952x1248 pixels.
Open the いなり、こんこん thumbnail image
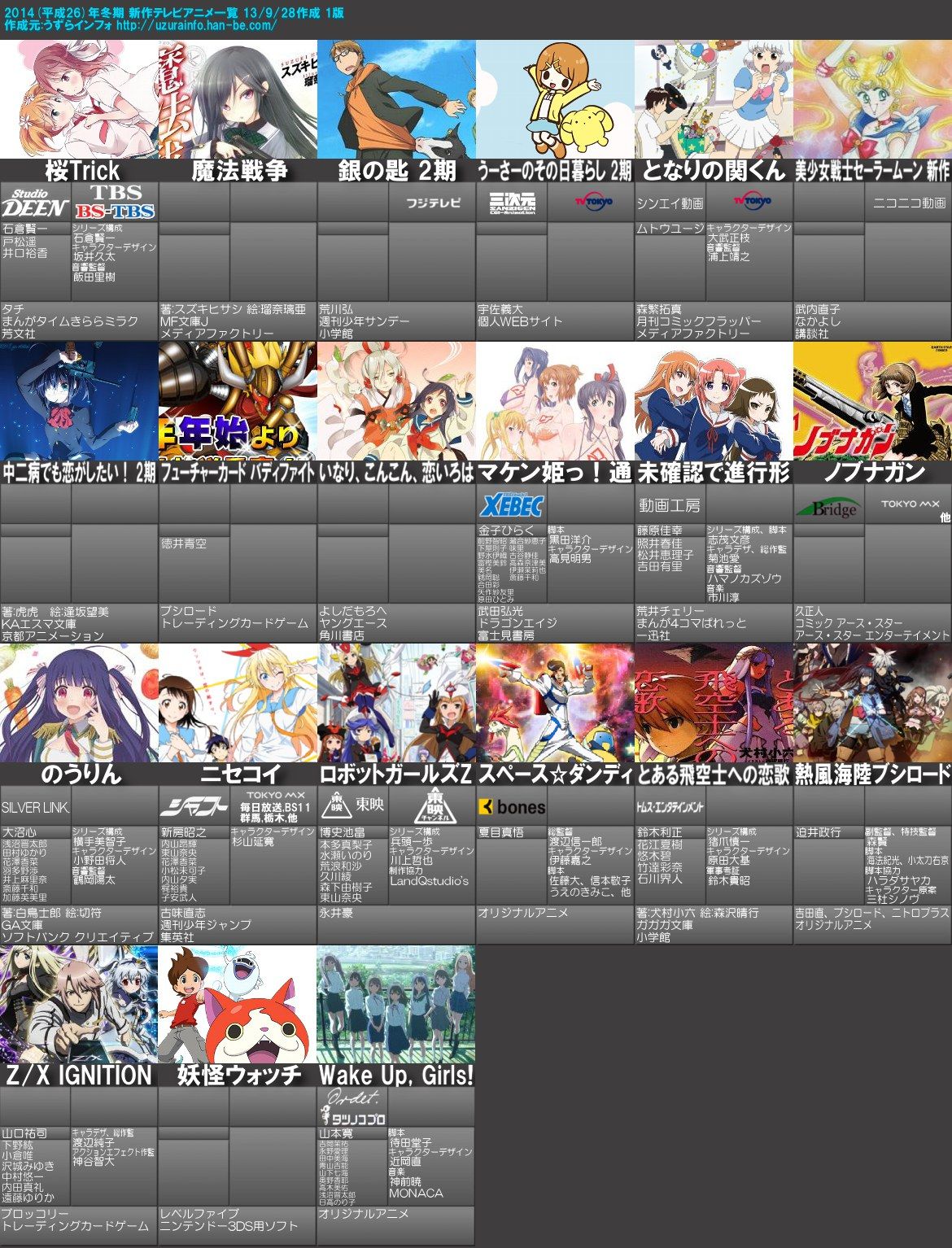(396, 400)
